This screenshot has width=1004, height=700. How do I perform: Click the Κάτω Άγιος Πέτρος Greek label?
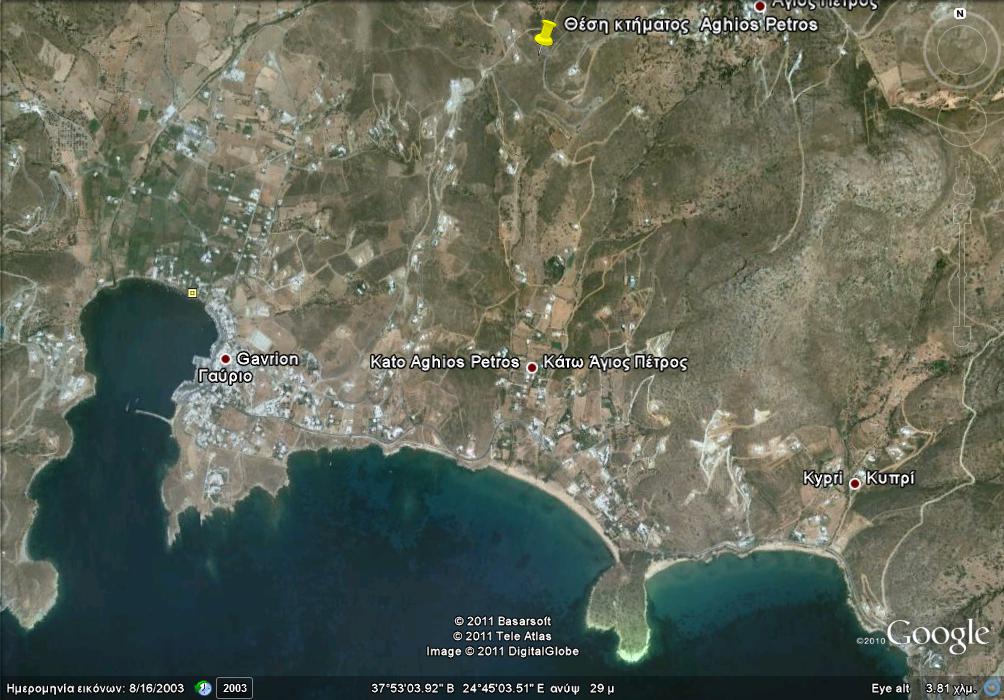pyautogui.click(x=615, y=362)
